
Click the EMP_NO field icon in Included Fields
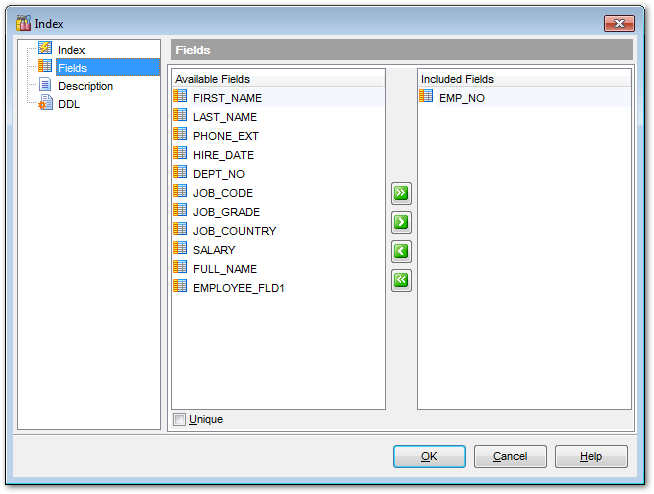(427, 97)
